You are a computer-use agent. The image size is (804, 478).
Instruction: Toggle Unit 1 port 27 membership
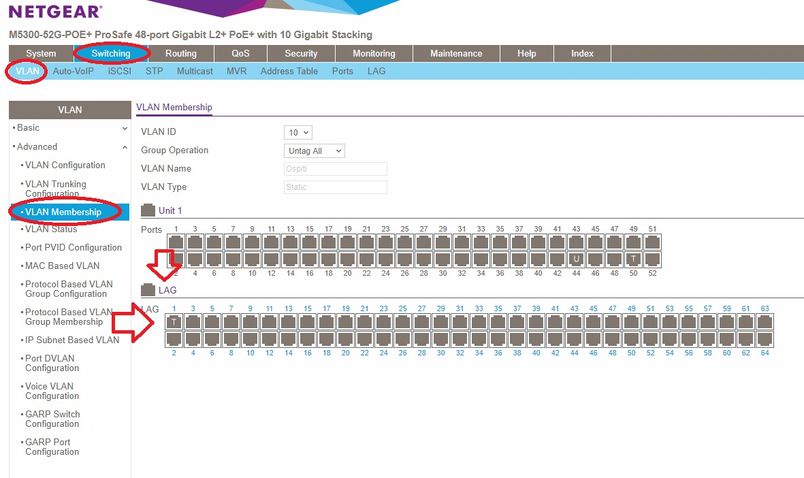424,242
